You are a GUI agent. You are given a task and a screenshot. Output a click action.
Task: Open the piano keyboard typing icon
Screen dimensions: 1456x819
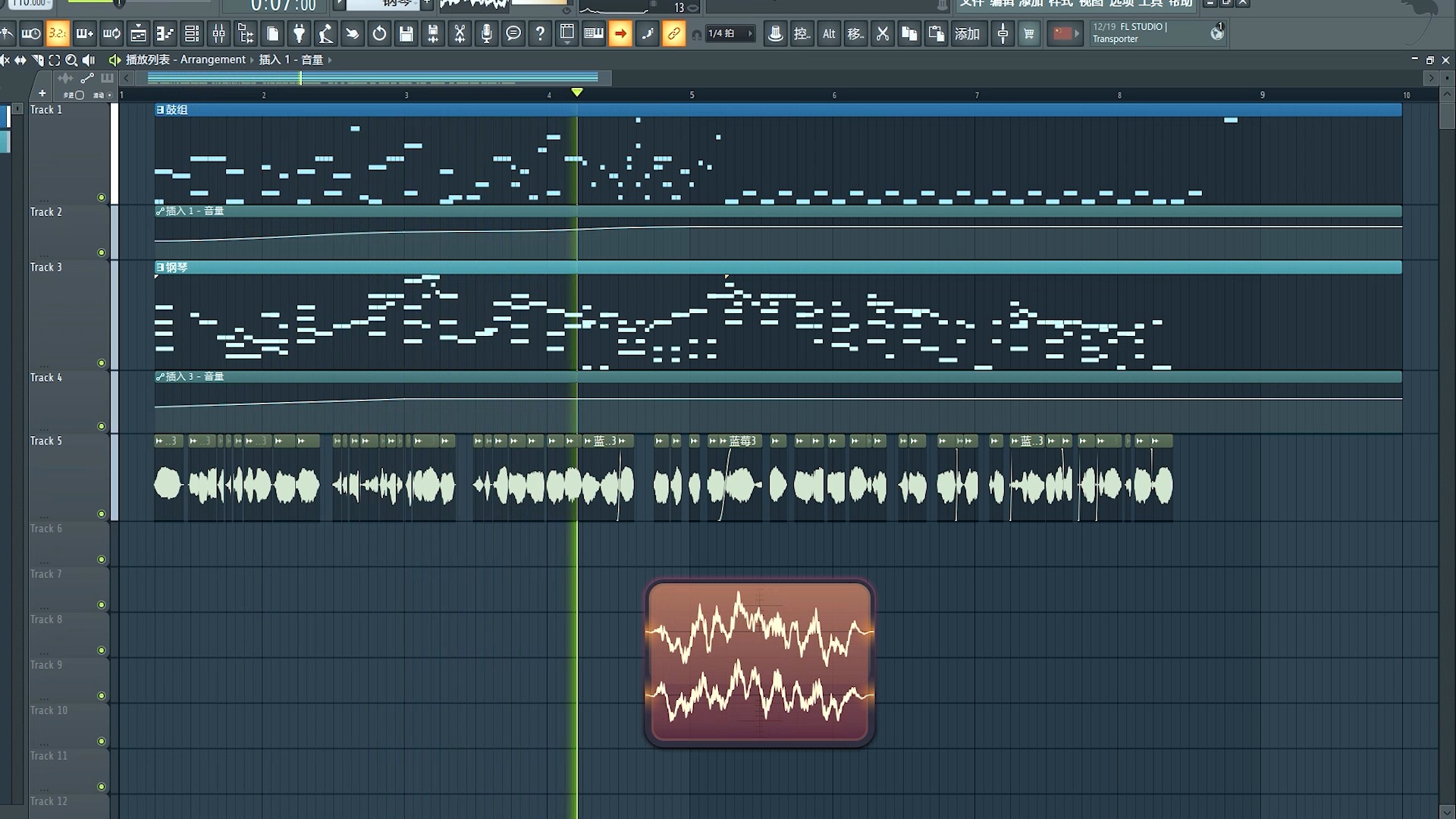(594, 33)
